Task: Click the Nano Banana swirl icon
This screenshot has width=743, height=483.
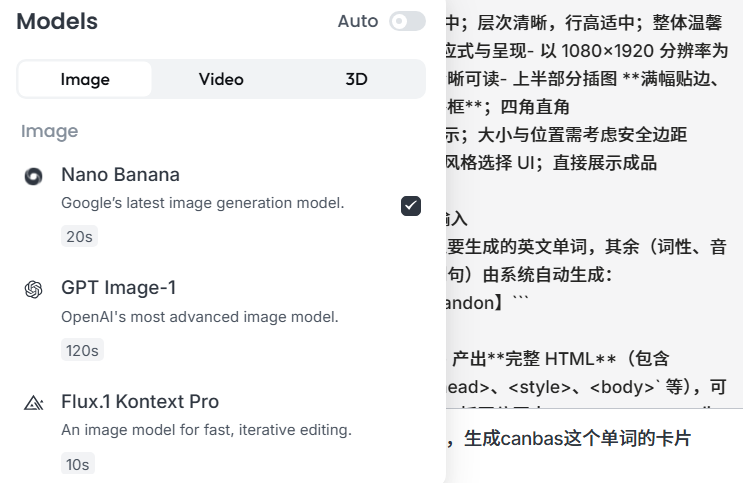Action: pyautogui.click(x=33, y=176)
